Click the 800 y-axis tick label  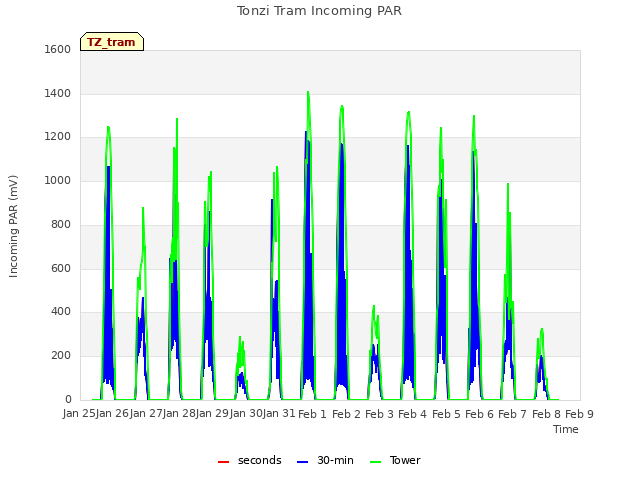click(61, 224)
